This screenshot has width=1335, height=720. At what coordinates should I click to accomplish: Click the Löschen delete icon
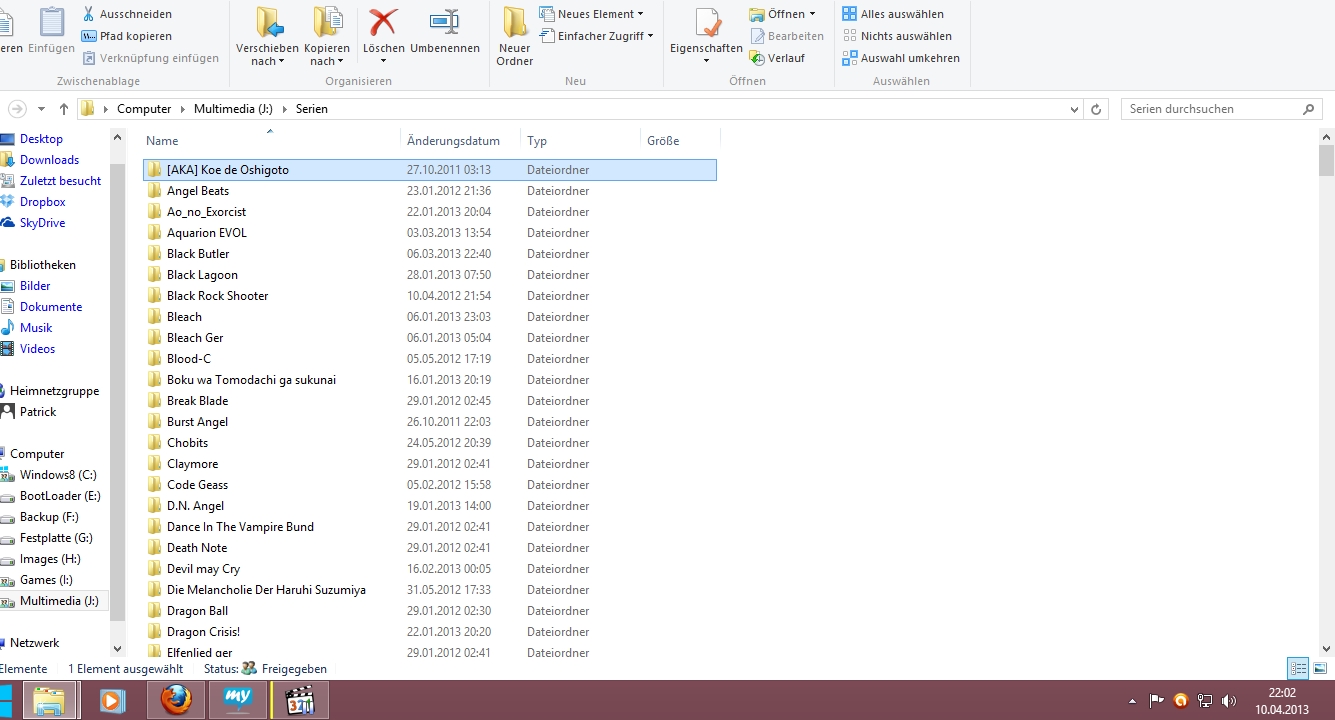(x=383, y=23)
